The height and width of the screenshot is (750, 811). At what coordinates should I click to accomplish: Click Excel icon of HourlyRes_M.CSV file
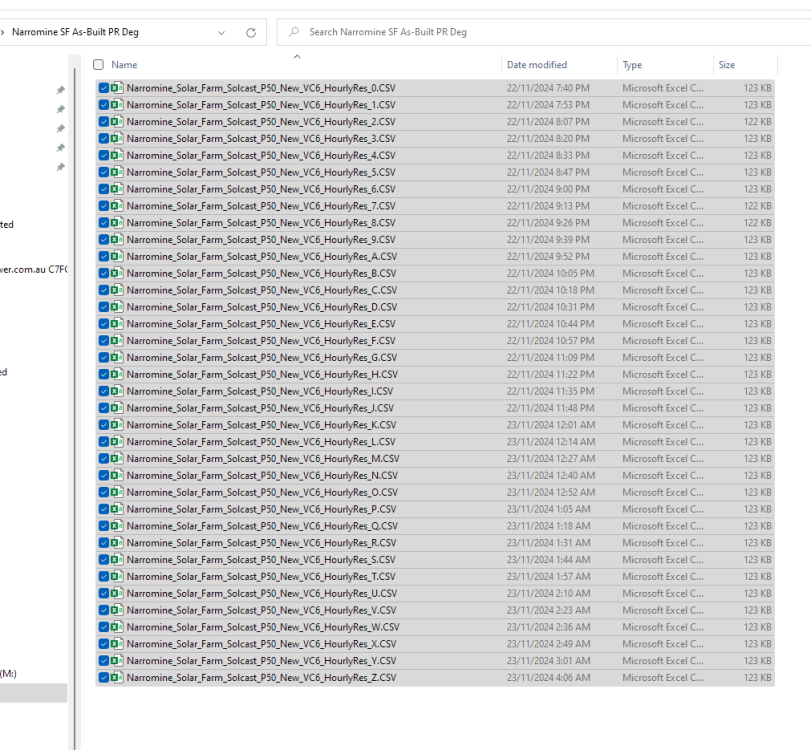117,458
